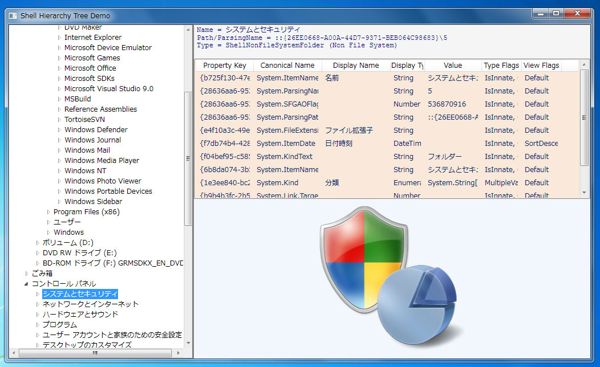Click the Type Flags column header
600x367 pixels.
[501, 65]
